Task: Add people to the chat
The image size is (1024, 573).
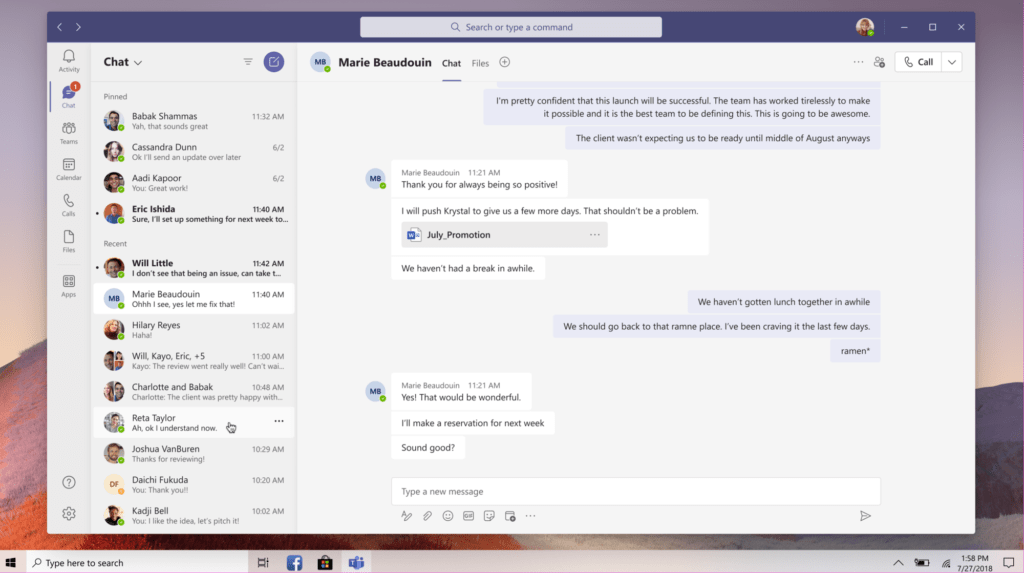Action: 879,62
